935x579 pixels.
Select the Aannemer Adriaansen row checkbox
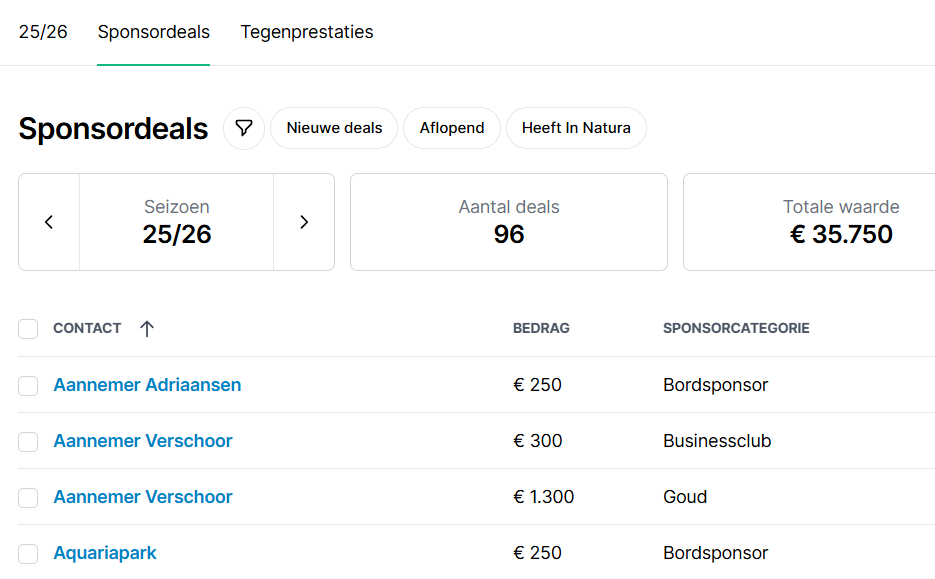click(x=28, y=385)
